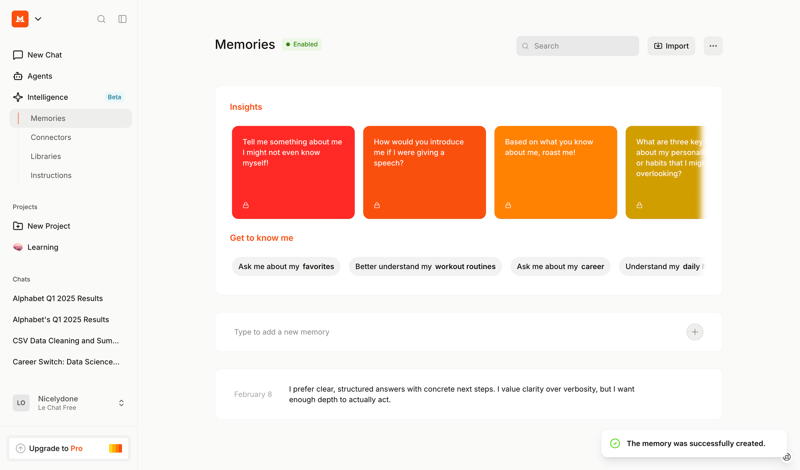Viewport: 800px width, 470px height.
Task: Click the plus icon to add memory
Action: click(x=695, y=332)
